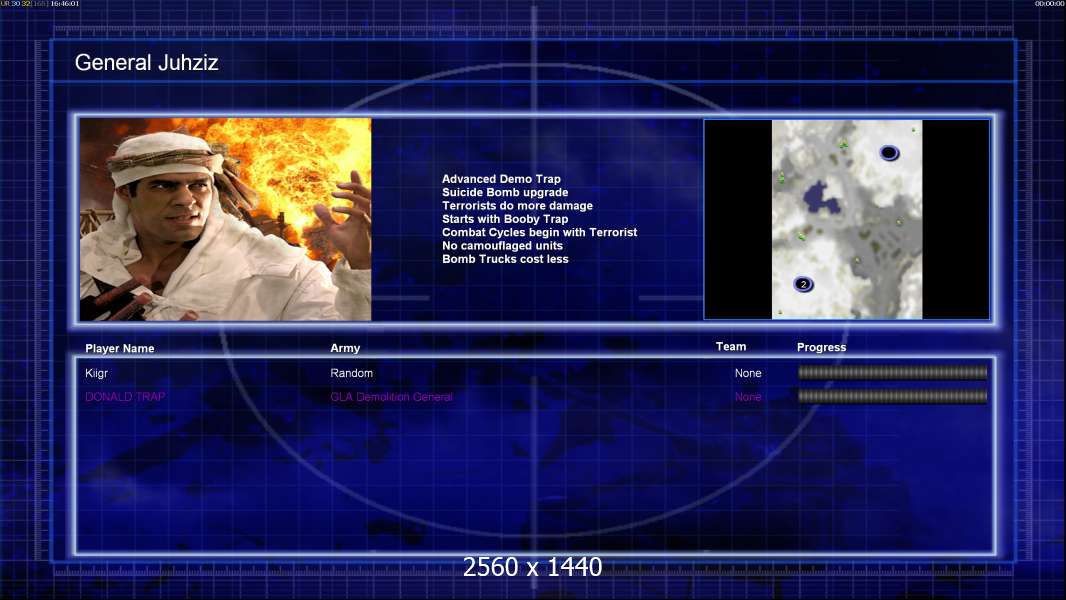
Task: Click the General Juhziz title text
Action: [147, 63]
